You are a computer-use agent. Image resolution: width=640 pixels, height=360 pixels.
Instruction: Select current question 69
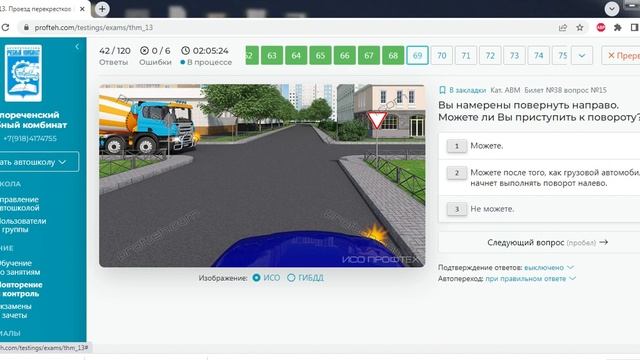tap(418, 56)
